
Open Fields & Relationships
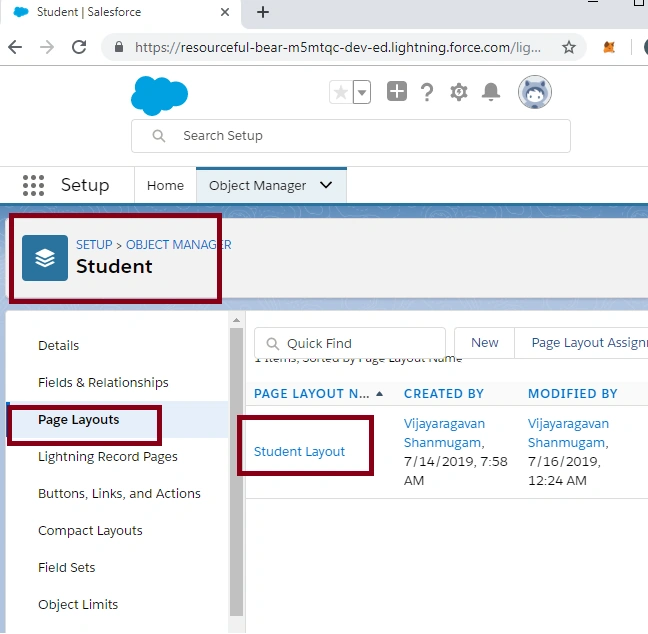pyautogui.click(x=103, y=383)
